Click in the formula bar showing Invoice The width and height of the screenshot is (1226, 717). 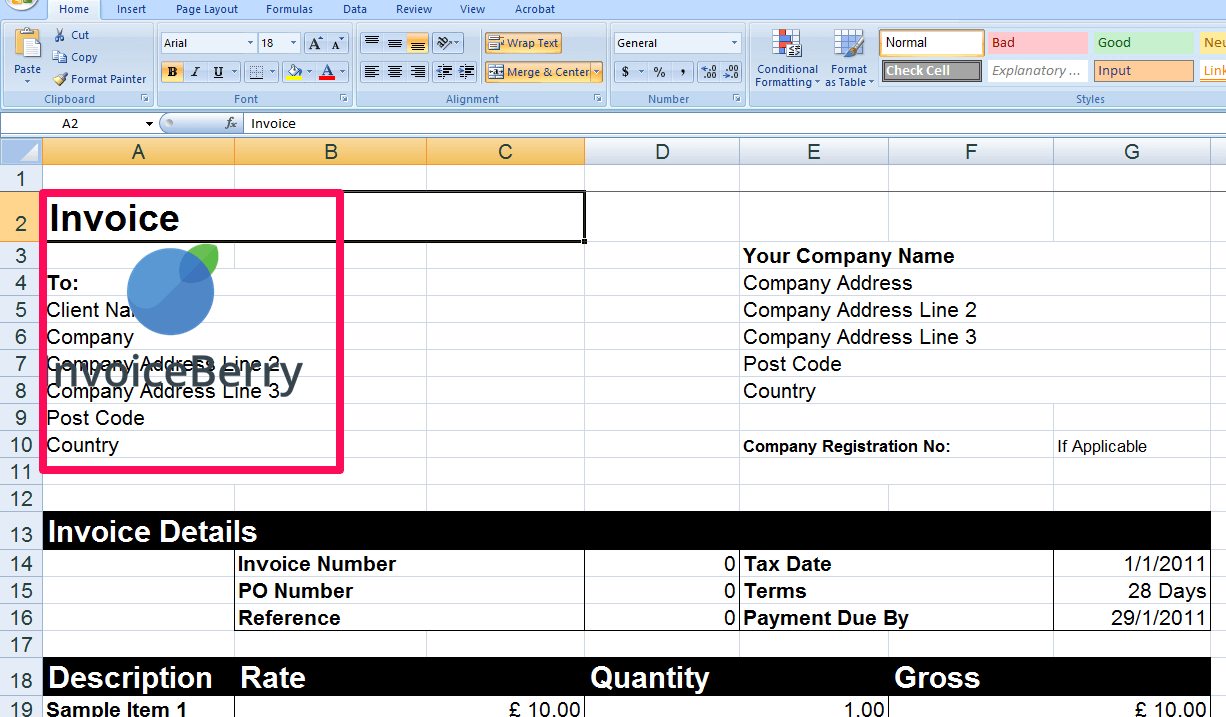tap(735, 124)
